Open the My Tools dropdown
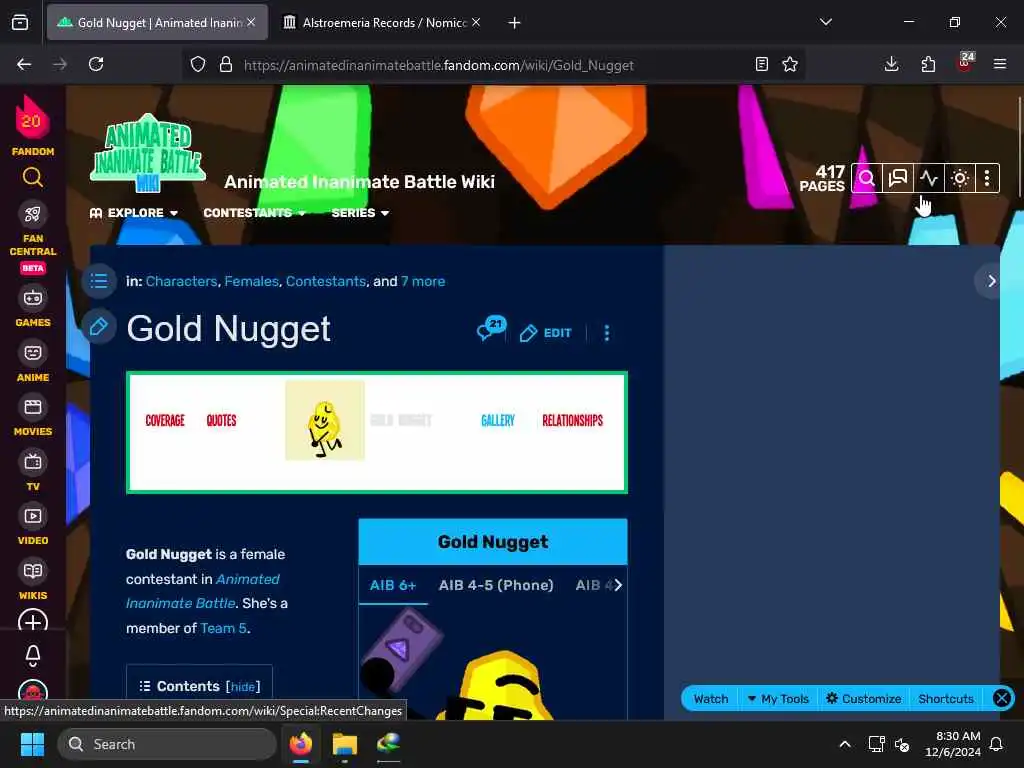 click(x=778, y=699)
